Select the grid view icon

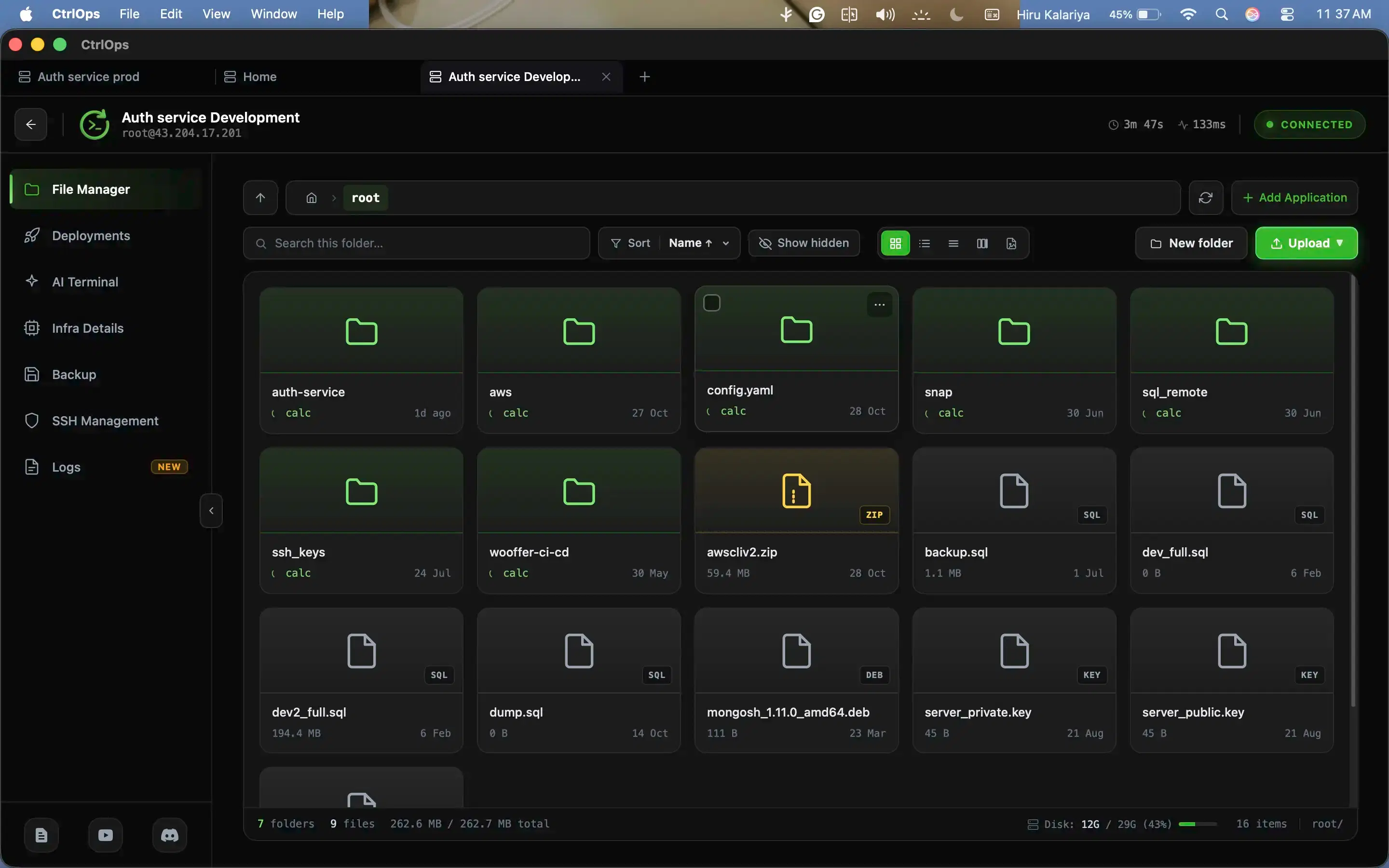(x=896, y=244)
